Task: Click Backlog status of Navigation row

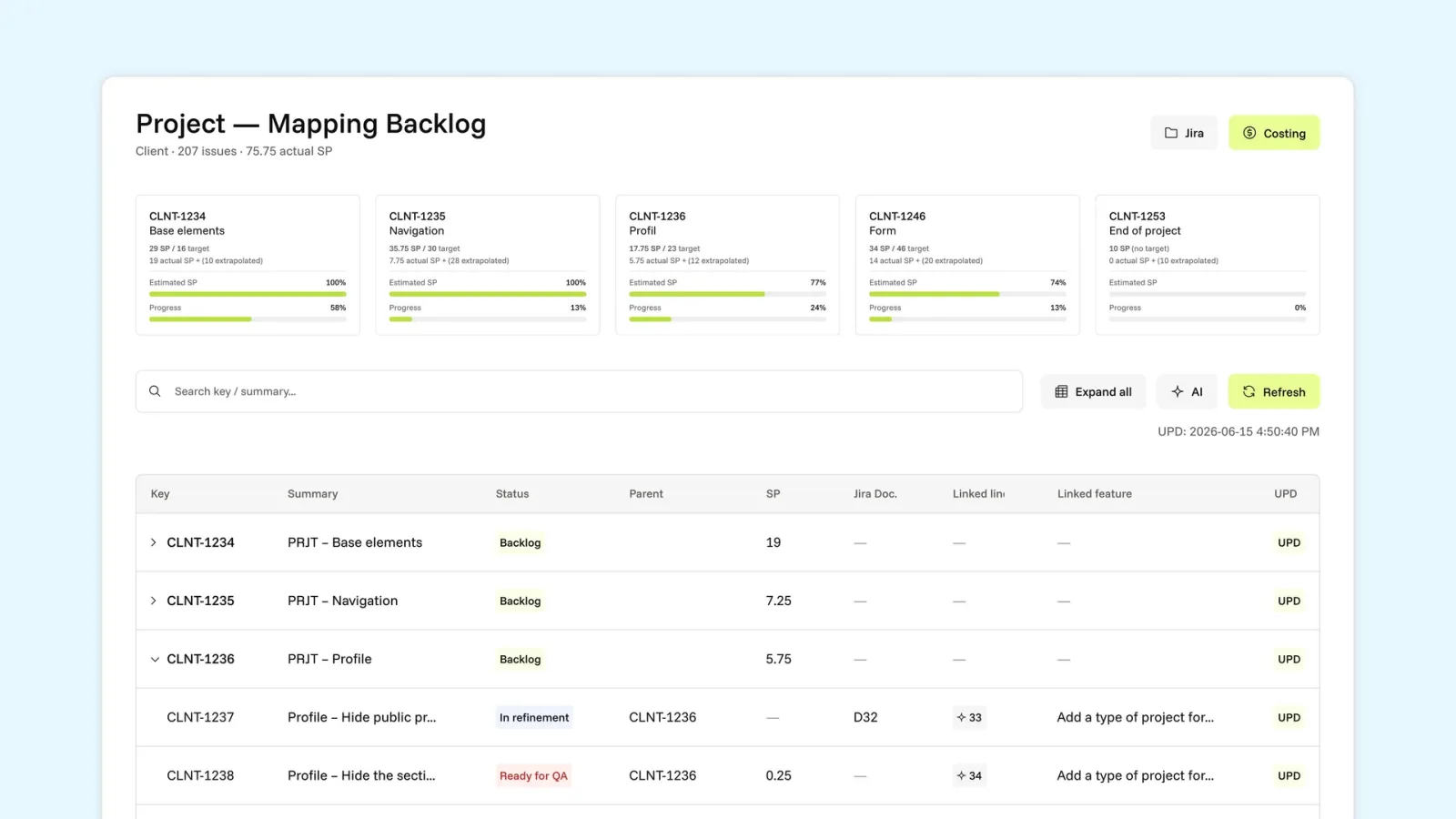Action: pos(521,601)
